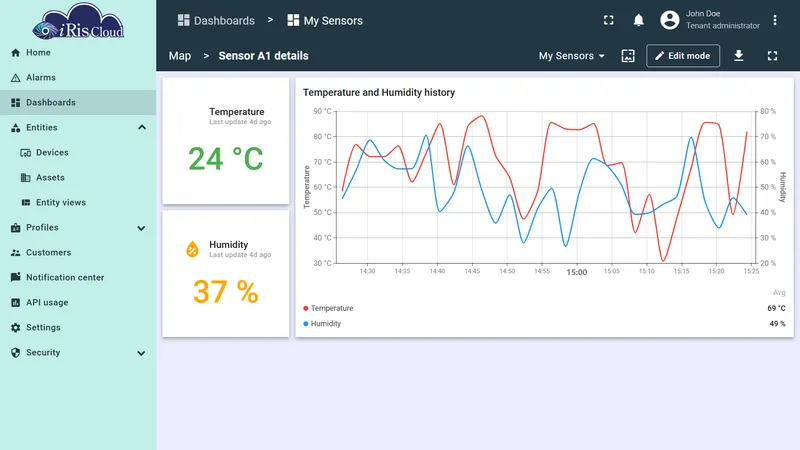Expand the Security section chevron

(141, 353)
